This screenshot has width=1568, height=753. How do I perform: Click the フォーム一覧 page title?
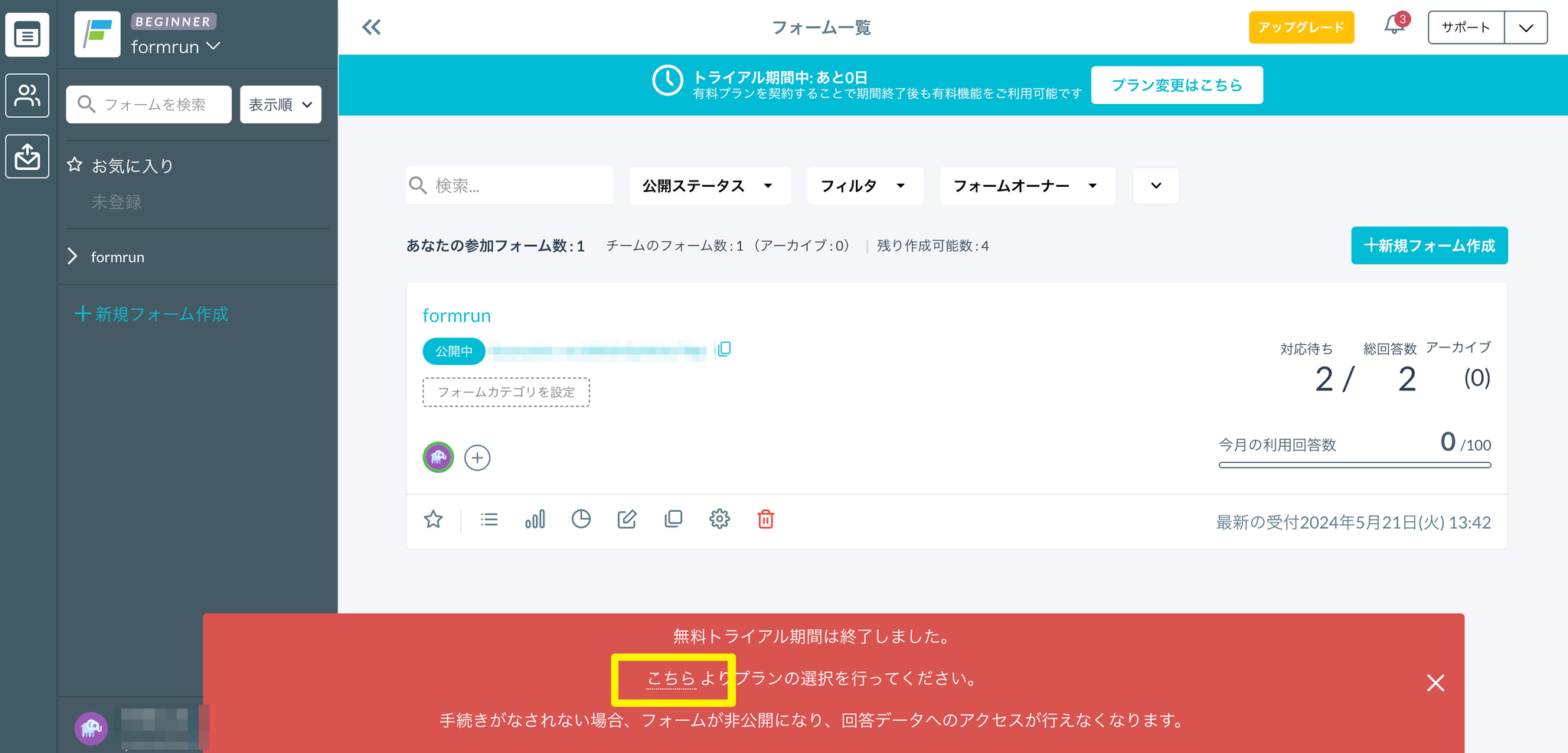coord(822,28)
